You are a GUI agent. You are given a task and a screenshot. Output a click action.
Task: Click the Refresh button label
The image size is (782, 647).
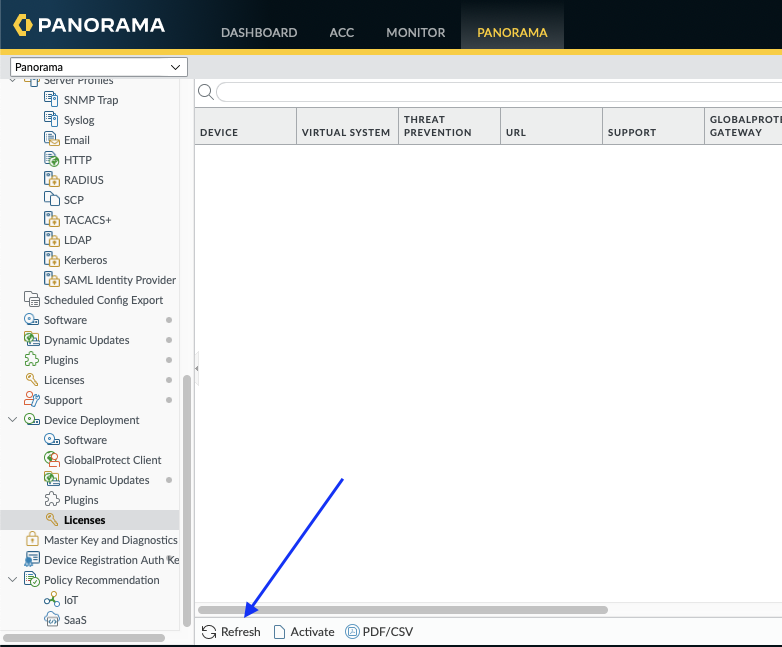coord(240,632)
